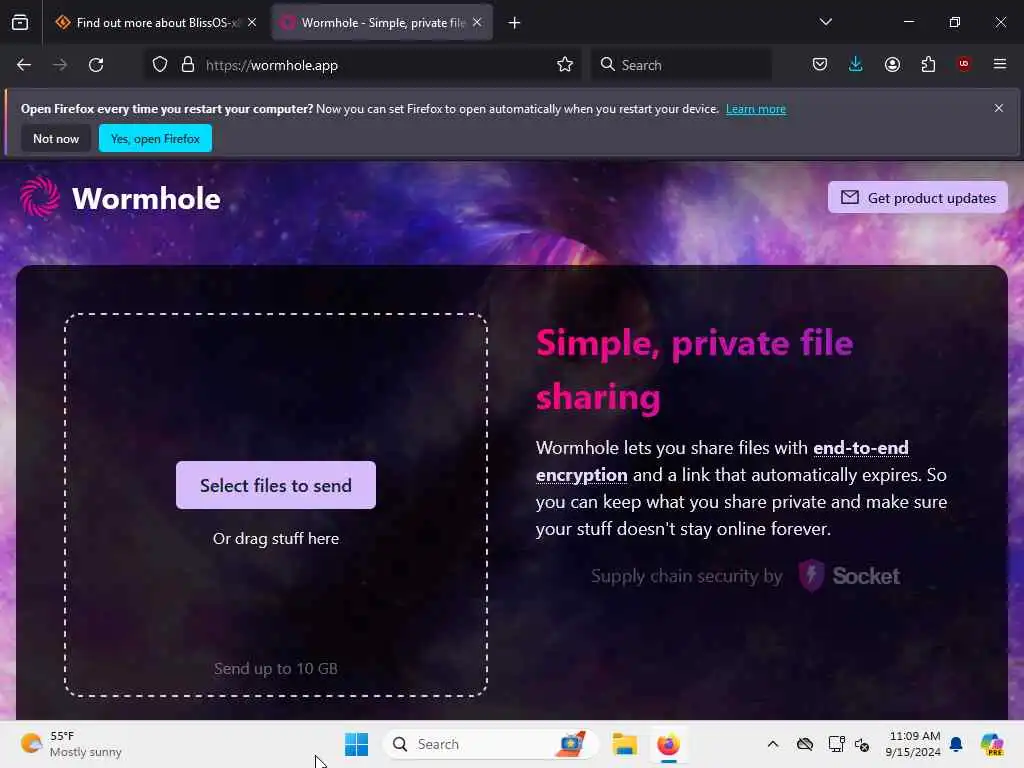The image size is (1024, 768).
Task: Click the muted volume tray icon
Action: tap(862, 744)
